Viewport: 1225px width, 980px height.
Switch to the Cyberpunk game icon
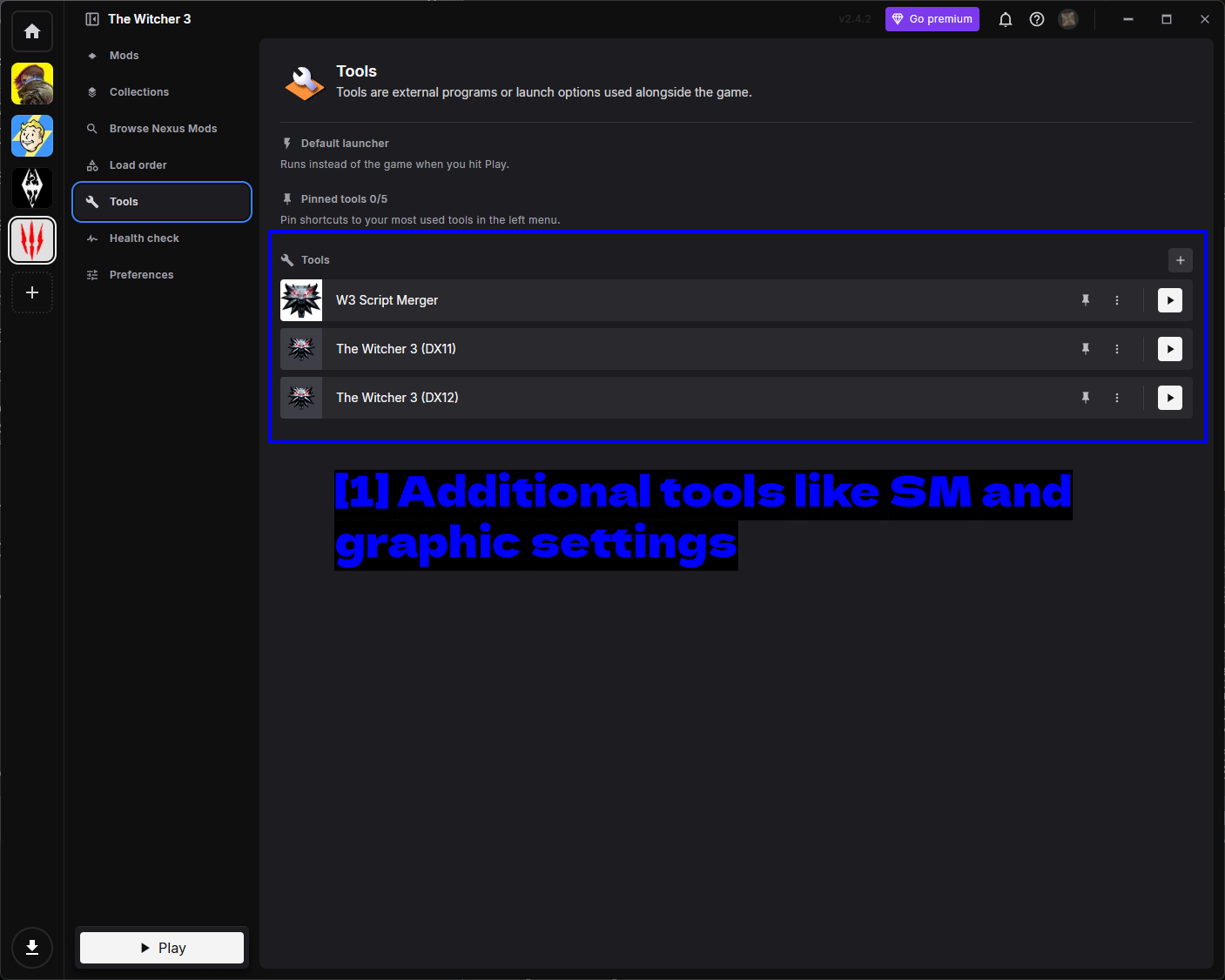(x=32, y=84)
